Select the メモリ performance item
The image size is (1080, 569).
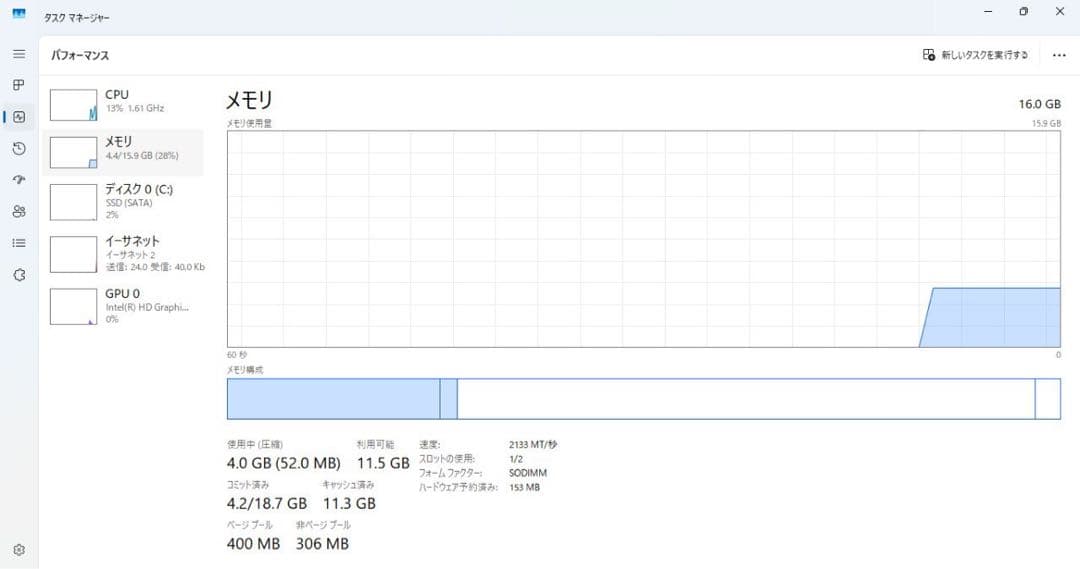pyautogui.click(x=124, y=152)
